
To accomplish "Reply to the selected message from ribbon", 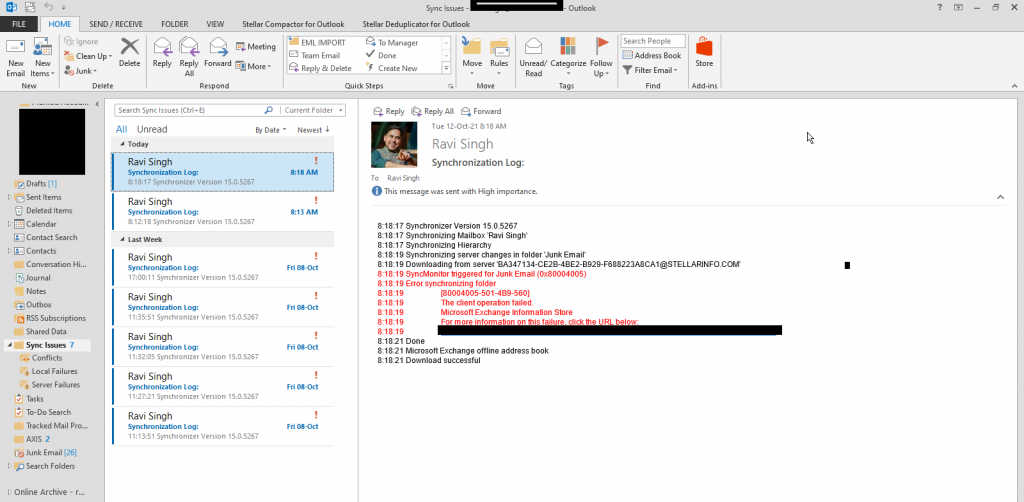I will (162, 52).
